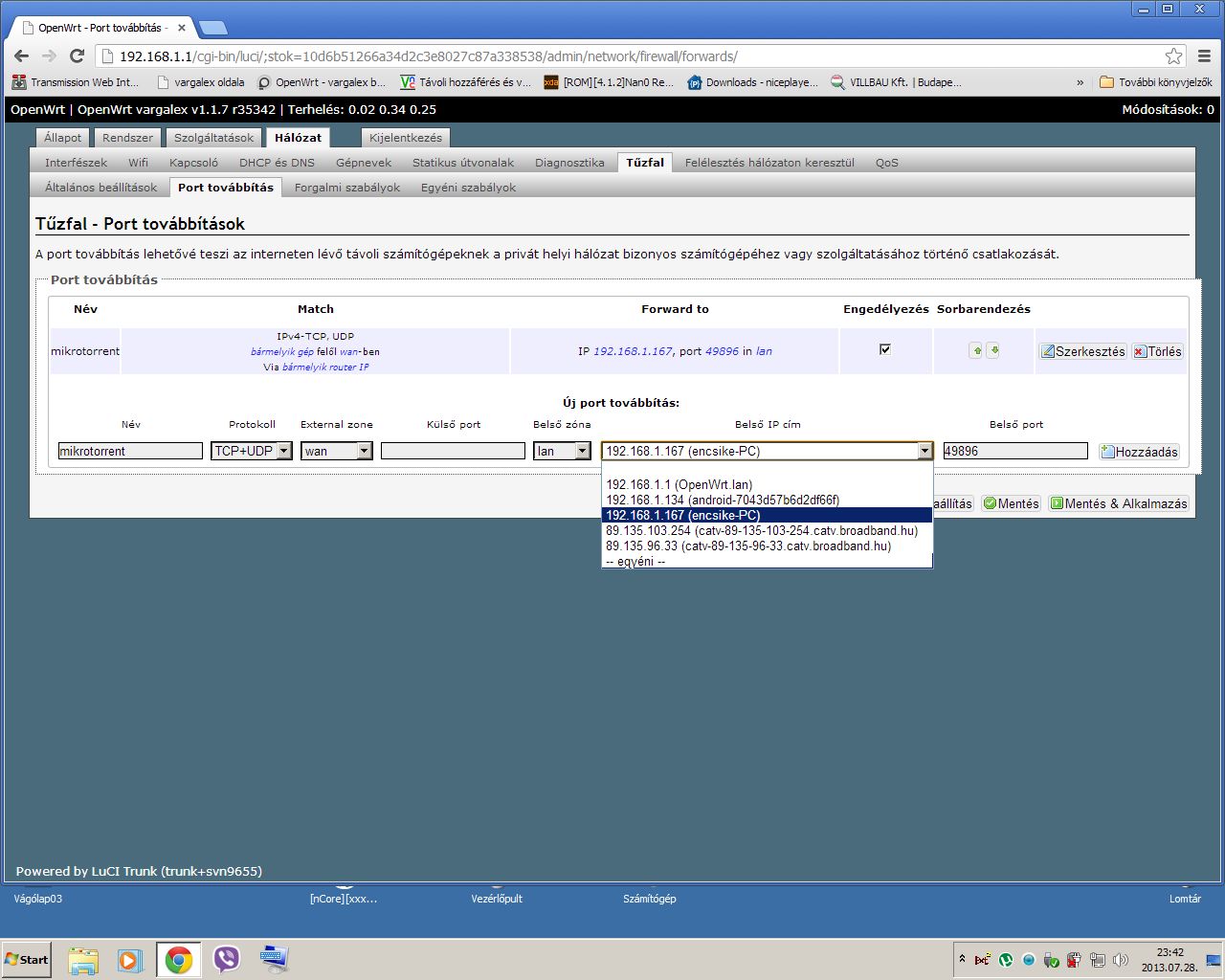1225x980 pixels.
Task: Switch to the Interfészek submenu
Action: (76, 163)
